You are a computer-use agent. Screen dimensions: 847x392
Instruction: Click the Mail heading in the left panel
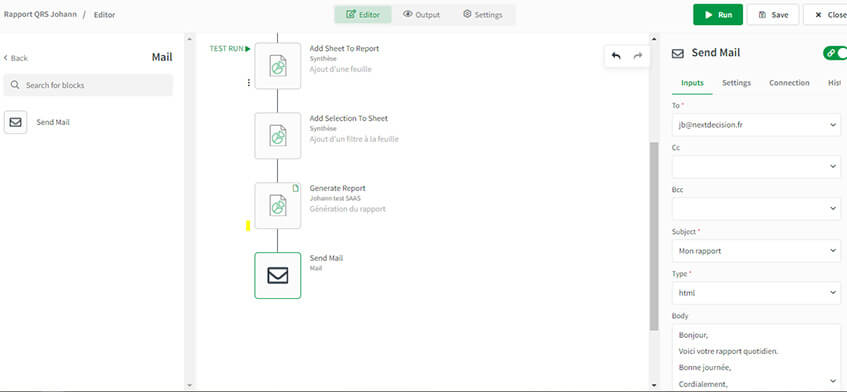pos(162,57)
